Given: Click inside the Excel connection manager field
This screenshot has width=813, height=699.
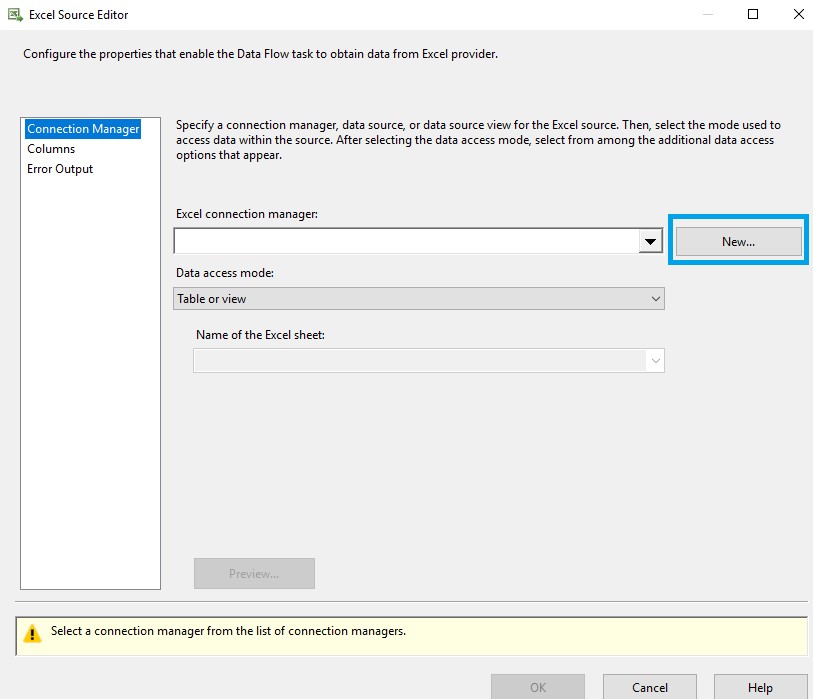Looking at the screenshot, I should coord(405,241).
